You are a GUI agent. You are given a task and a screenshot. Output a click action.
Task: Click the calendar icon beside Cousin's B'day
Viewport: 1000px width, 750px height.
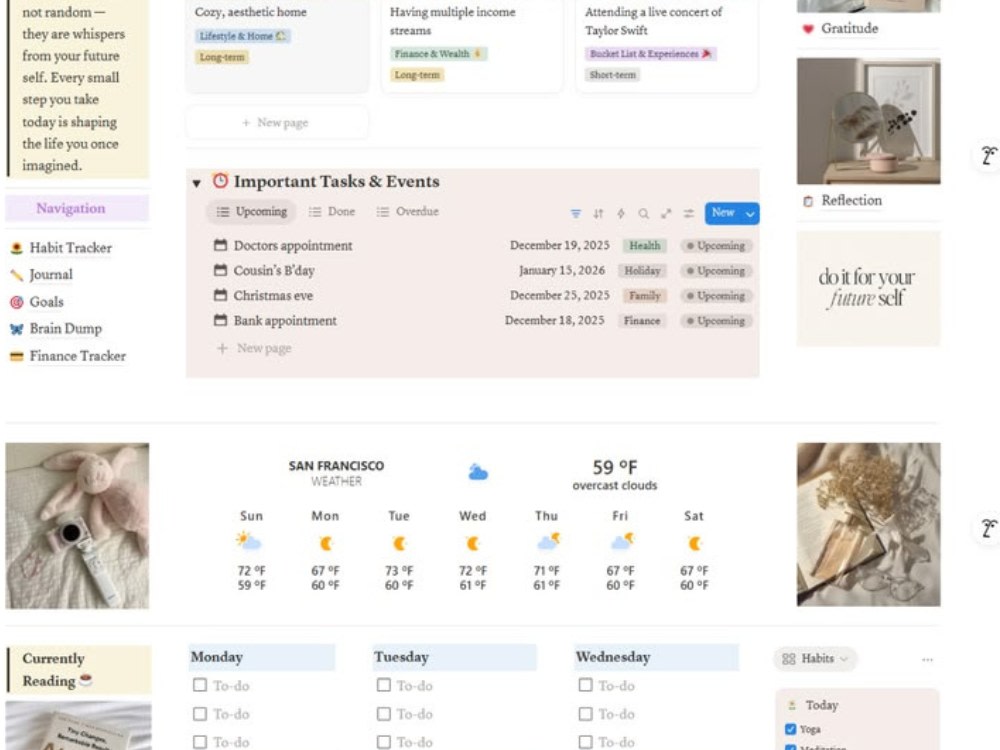click(220, 270)
